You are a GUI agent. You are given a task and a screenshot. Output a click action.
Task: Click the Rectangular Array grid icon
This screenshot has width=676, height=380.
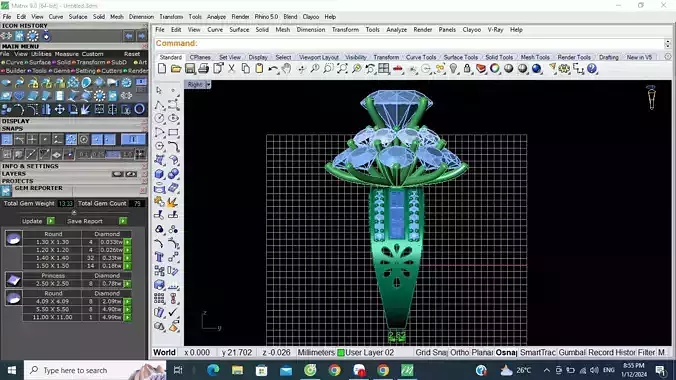[160, 298]
